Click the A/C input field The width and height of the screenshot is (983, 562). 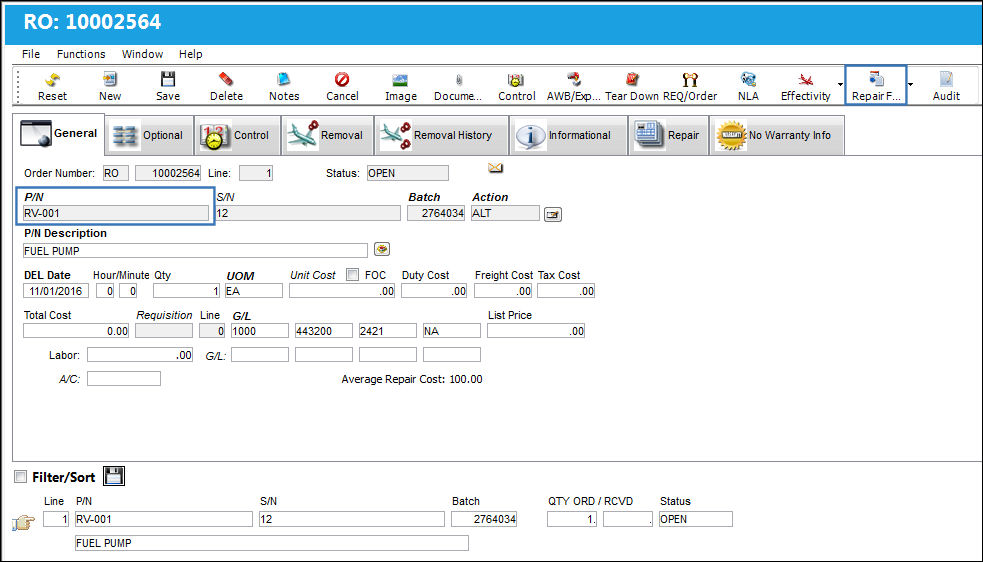pyautogui.click(x=124, y=378)
